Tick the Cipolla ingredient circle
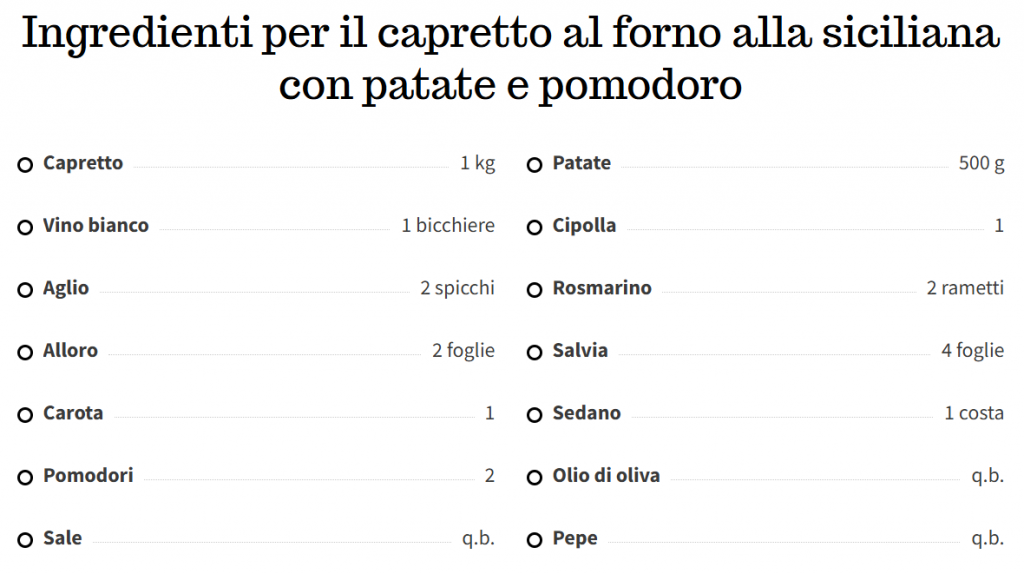The height and width of the screenshot is (574, 1024). (x=534, y=227)
